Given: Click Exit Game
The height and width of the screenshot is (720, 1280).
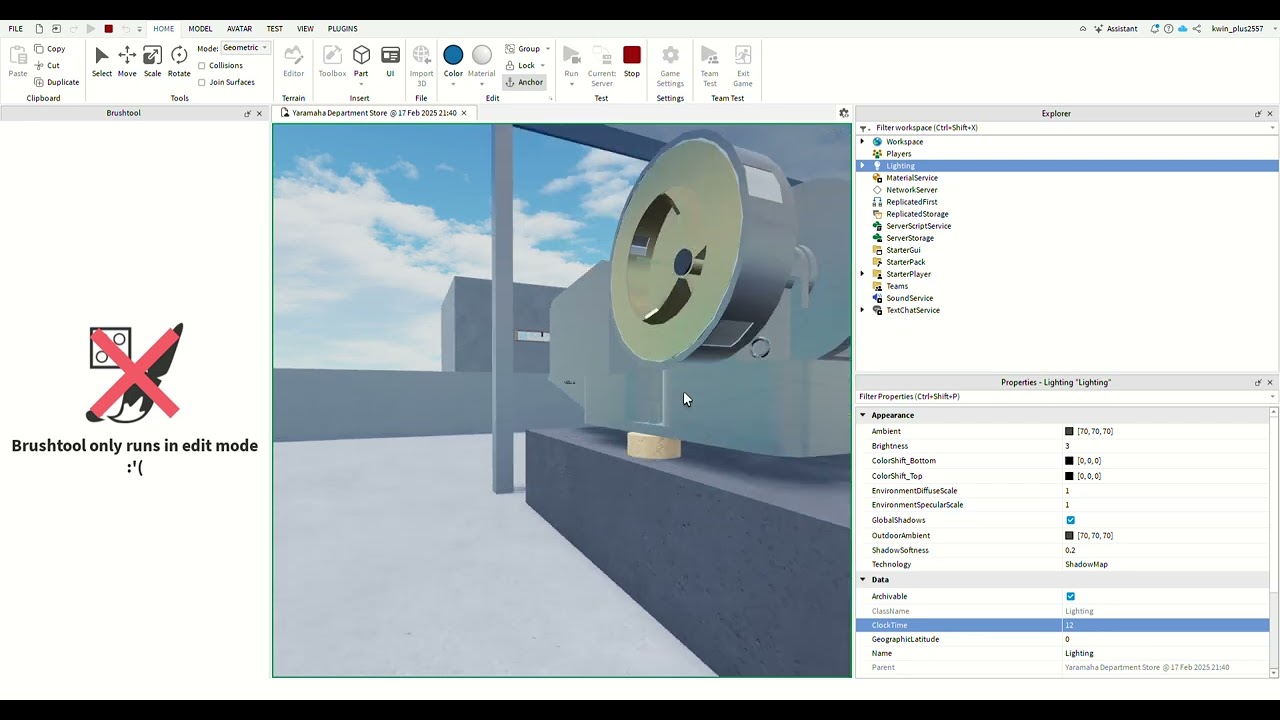Looking at the screenshot, I should [x=743, y=66].
